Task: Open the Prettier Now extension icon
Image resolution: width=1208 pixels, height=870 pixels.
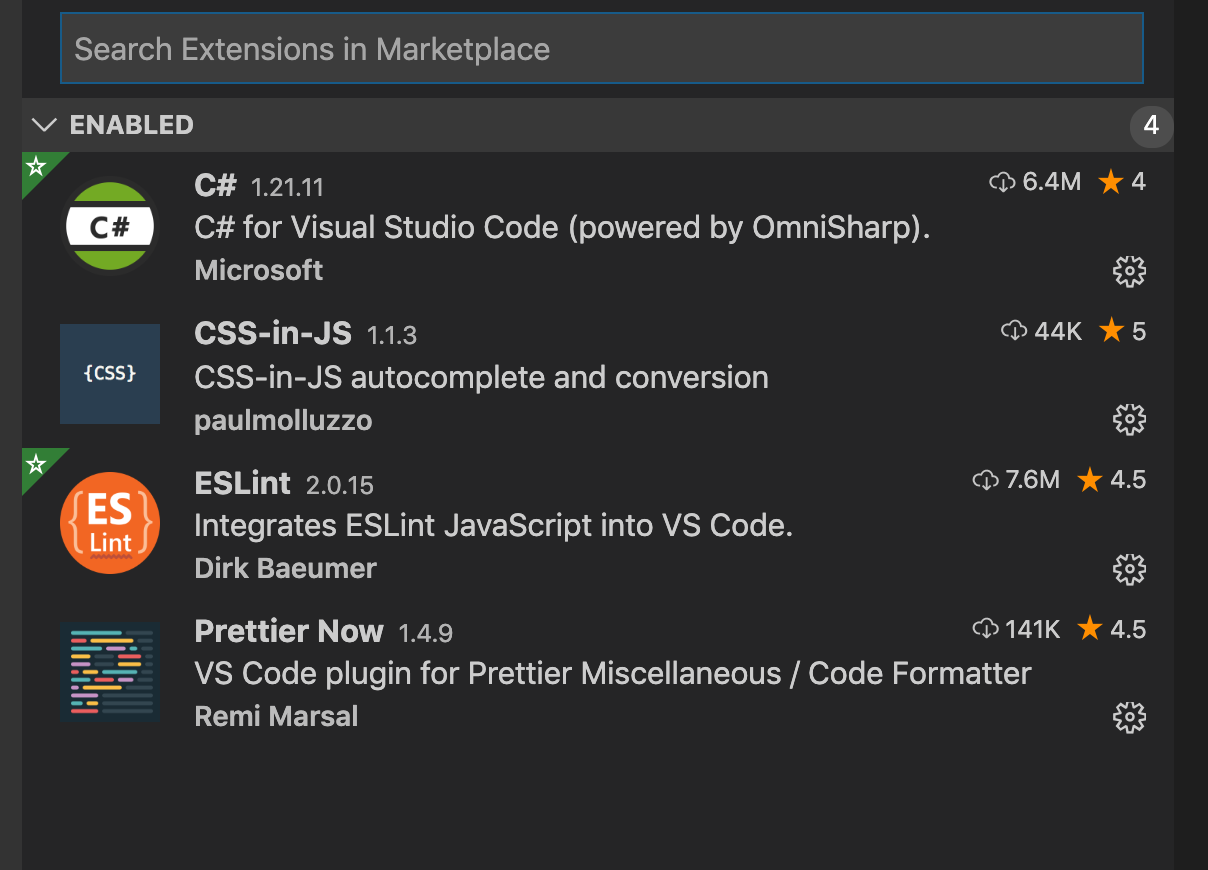Action: (x=110, y=670)
